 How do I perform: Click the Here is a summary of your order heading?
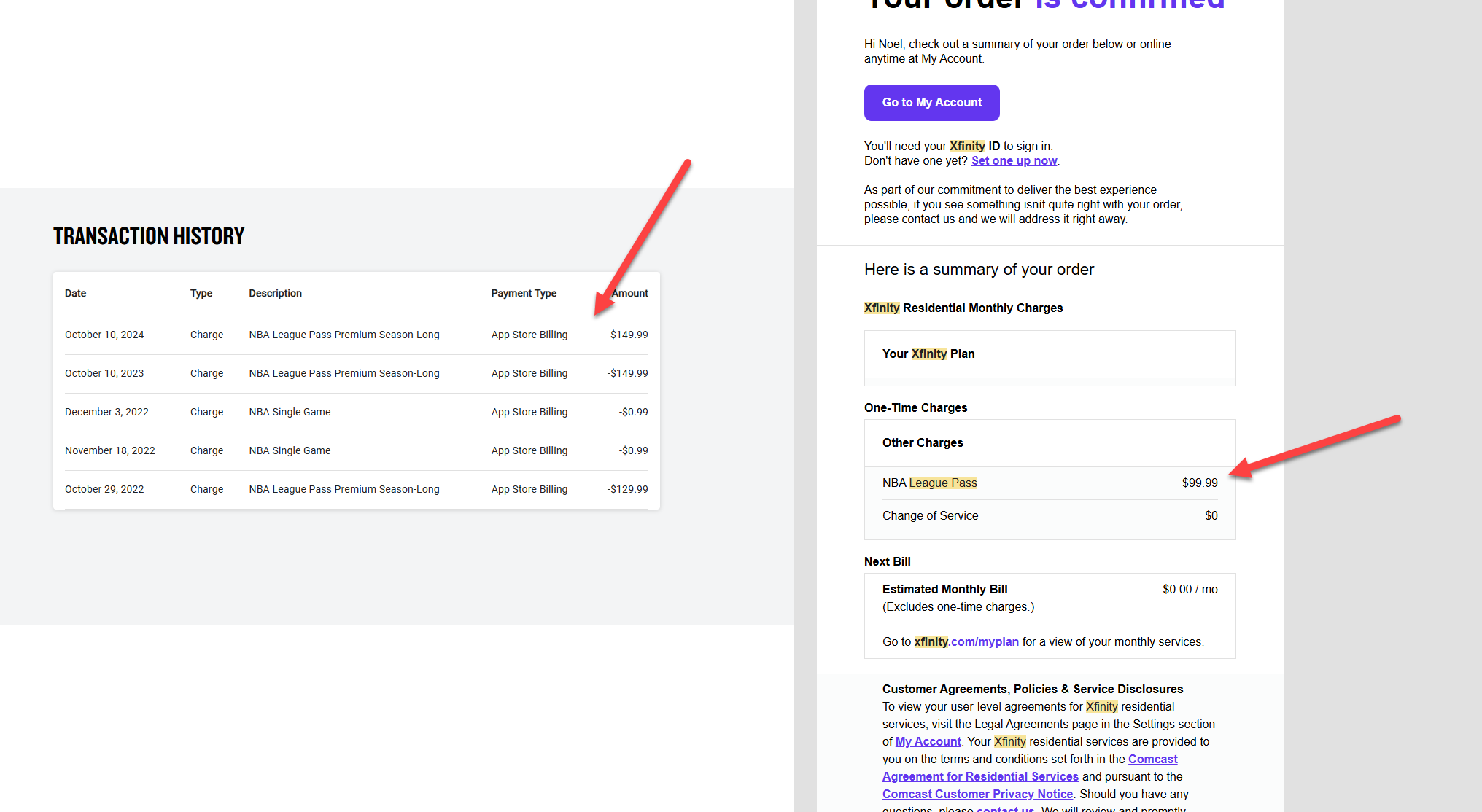[x=979, y=270]
